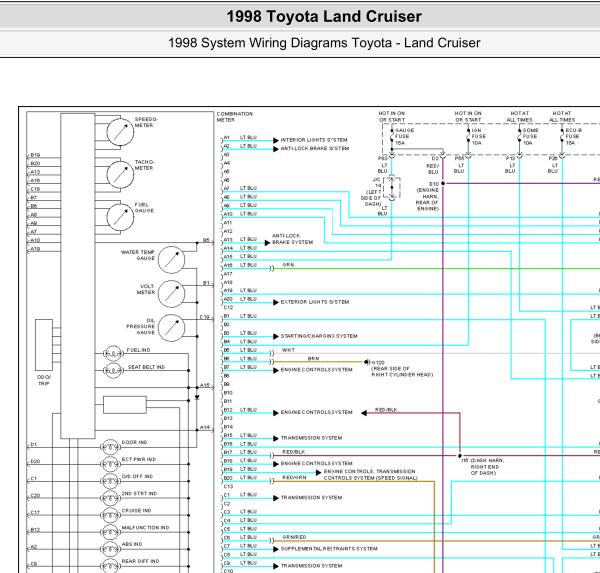Click the tachometer gauge symbol
Screen dimensions: 600x573
120,175
